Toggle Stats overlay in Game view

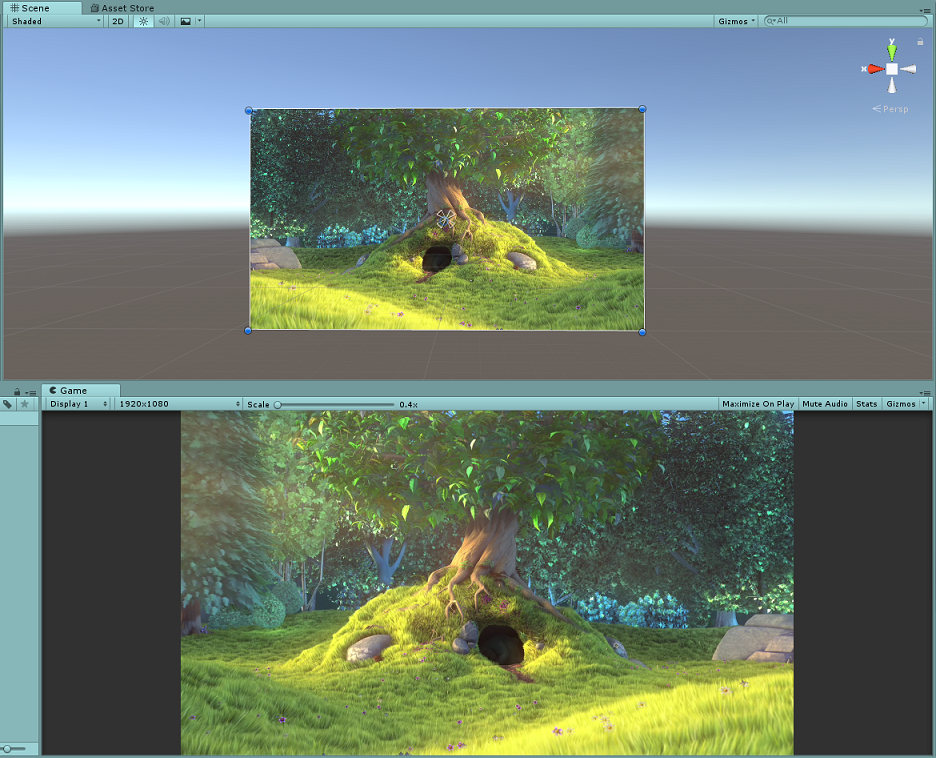pos(867,404)
